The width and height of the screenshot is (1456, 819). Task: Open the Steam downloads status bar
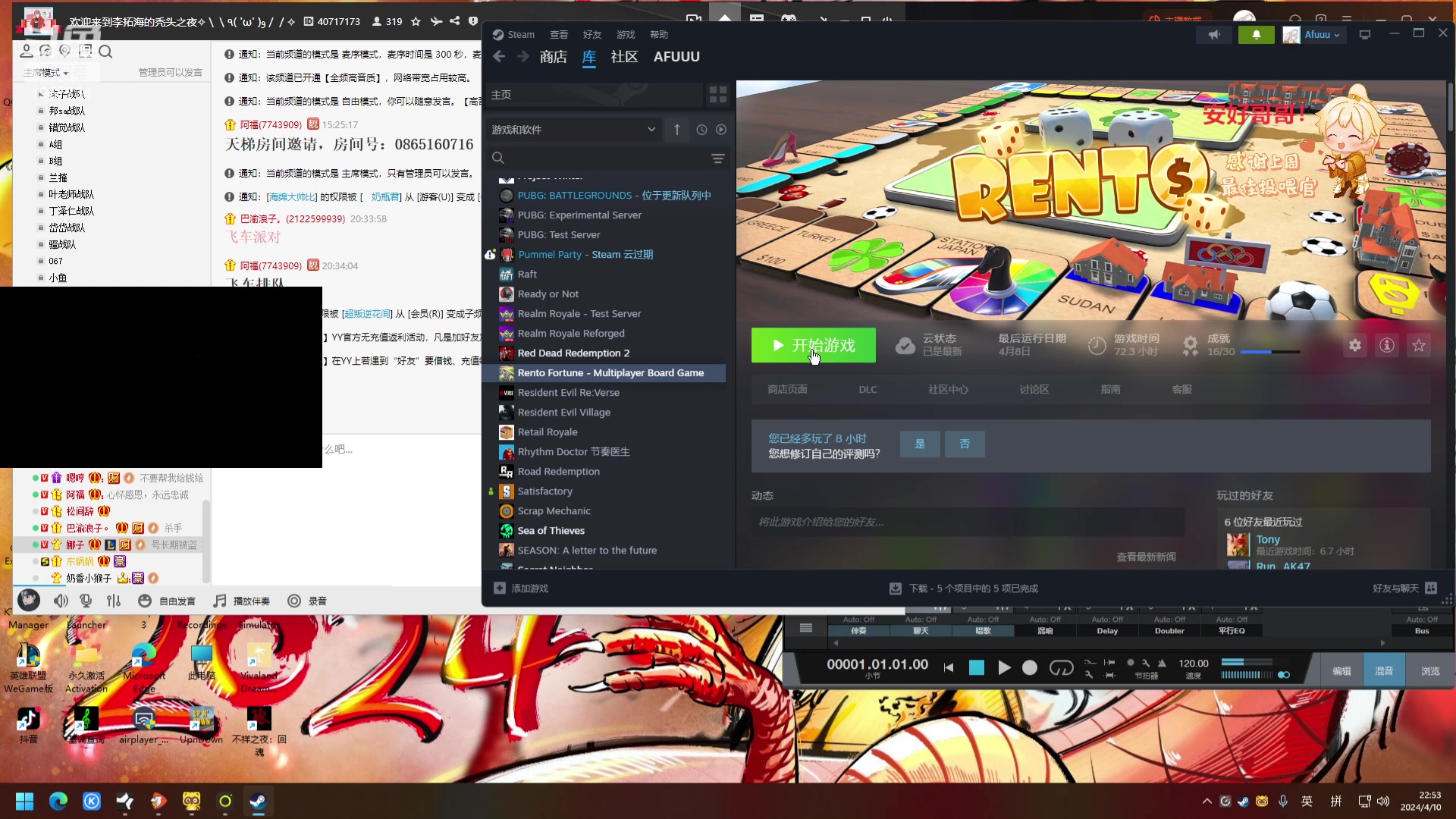pos(964,588)
